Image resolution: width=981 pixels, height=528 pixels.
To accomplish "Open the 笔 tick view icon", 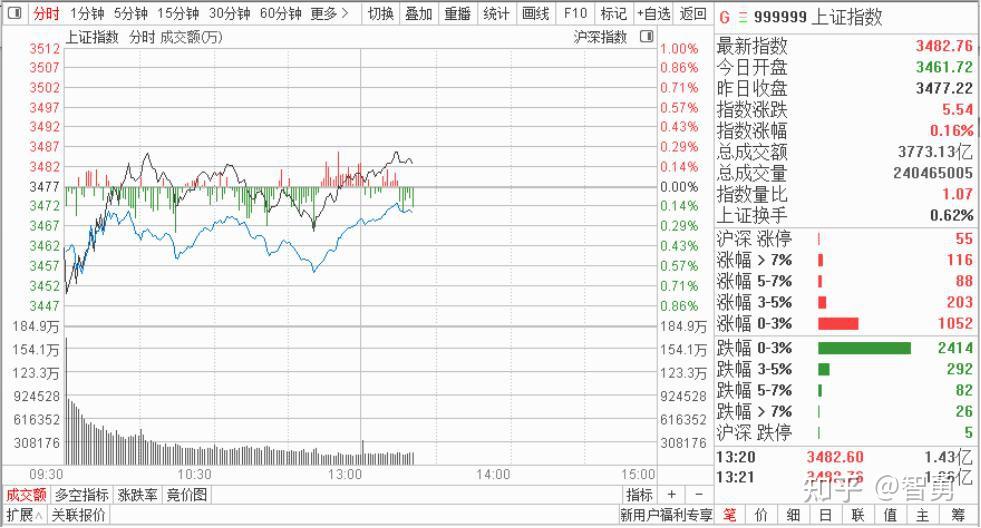I will click(730, 516).
